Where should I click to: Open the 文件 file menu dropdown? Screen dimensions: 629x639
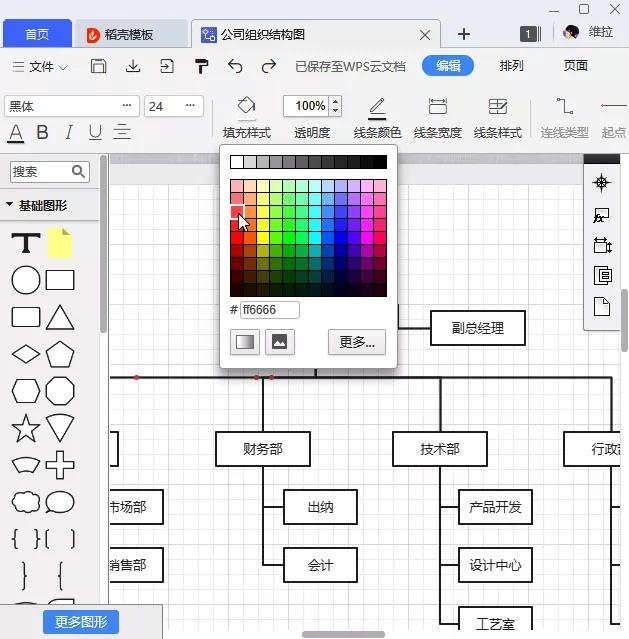point(40,66)
